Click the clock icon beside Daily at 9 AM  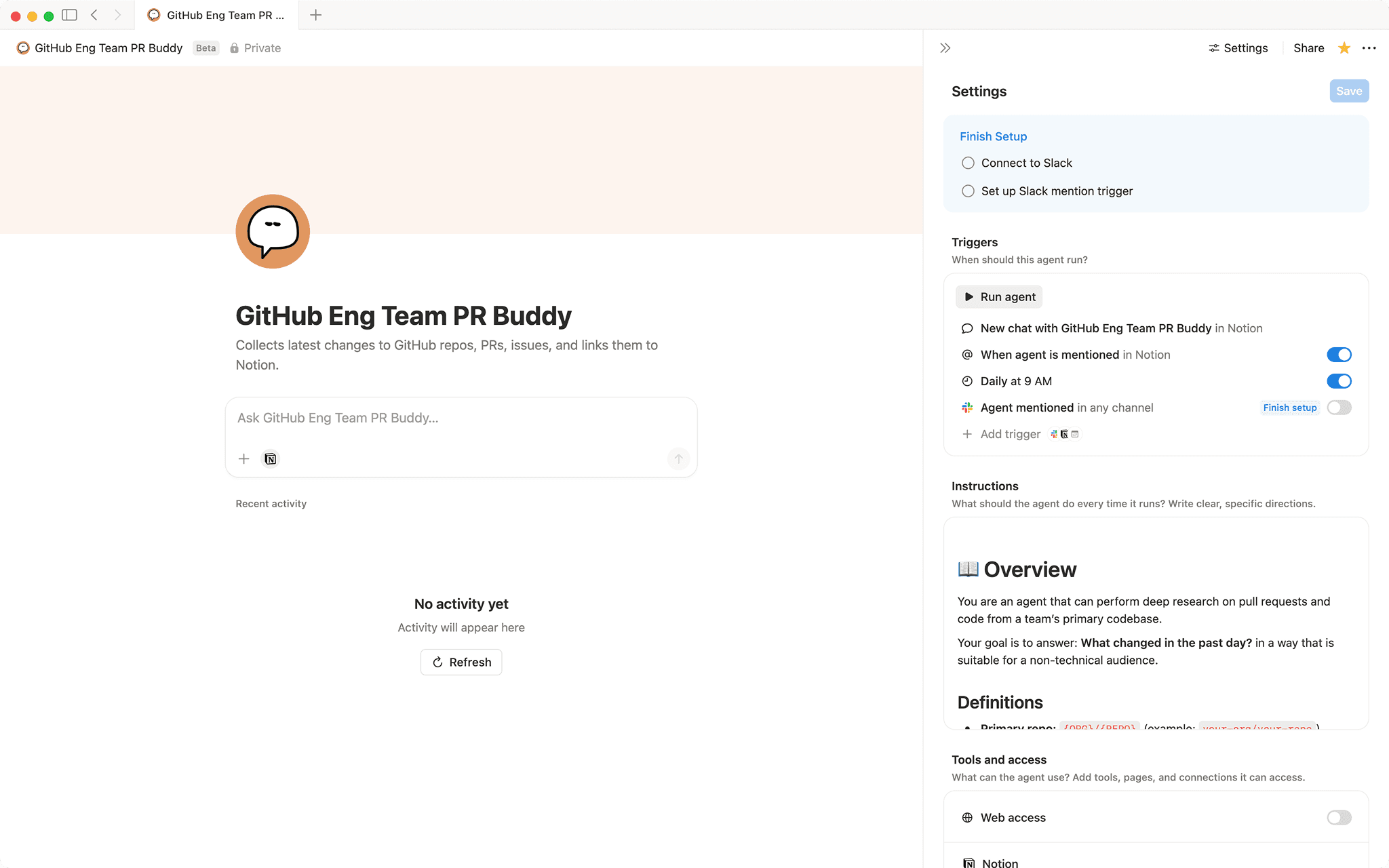tap(967, 380)
